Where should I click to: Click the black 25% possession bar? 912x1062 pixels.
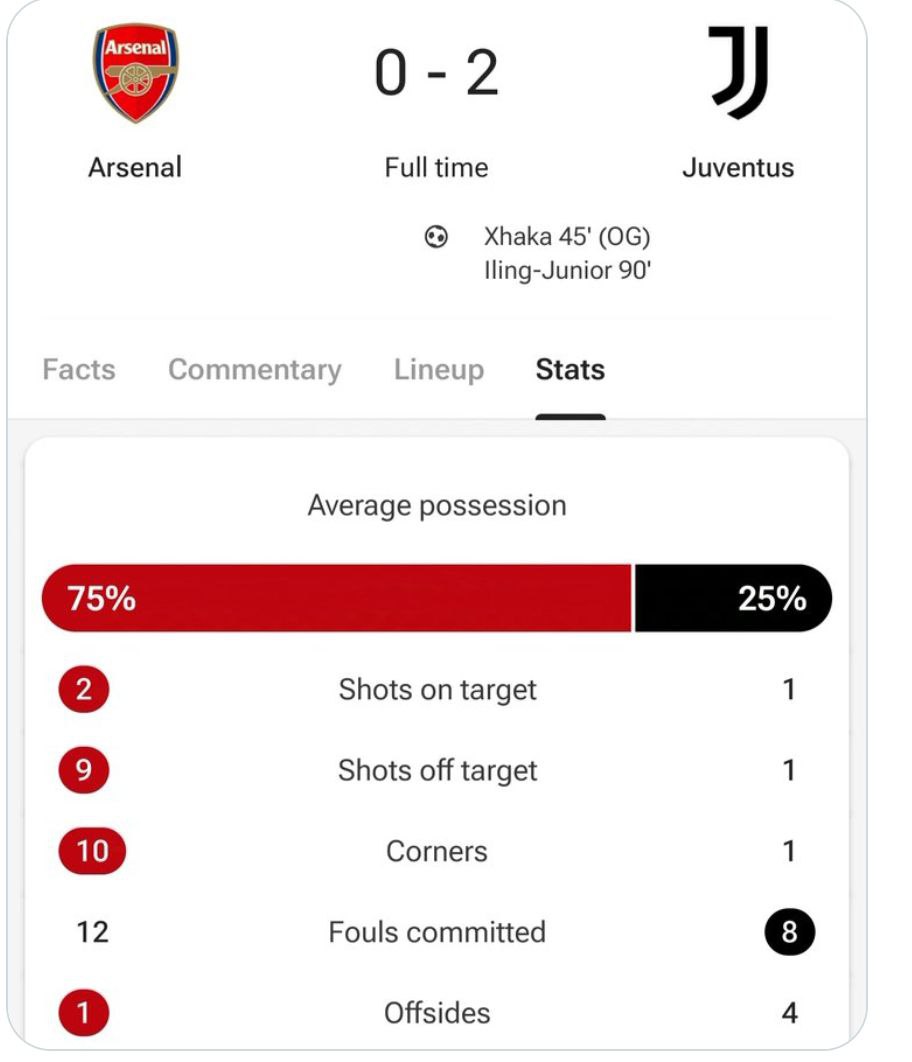pos(733,599)
